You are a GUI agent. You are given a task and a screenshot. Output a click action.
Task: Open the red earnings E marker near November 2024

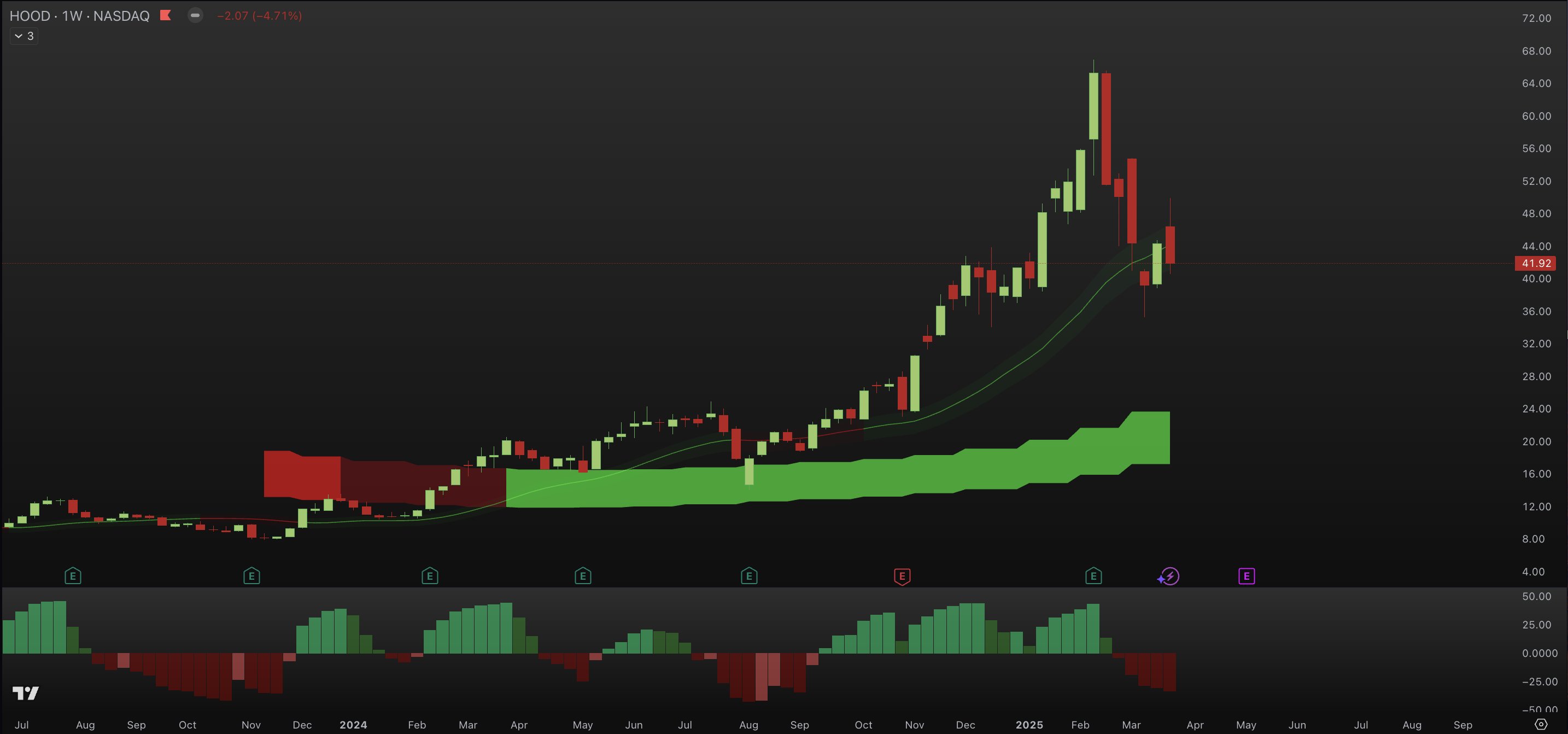[902, 575]
